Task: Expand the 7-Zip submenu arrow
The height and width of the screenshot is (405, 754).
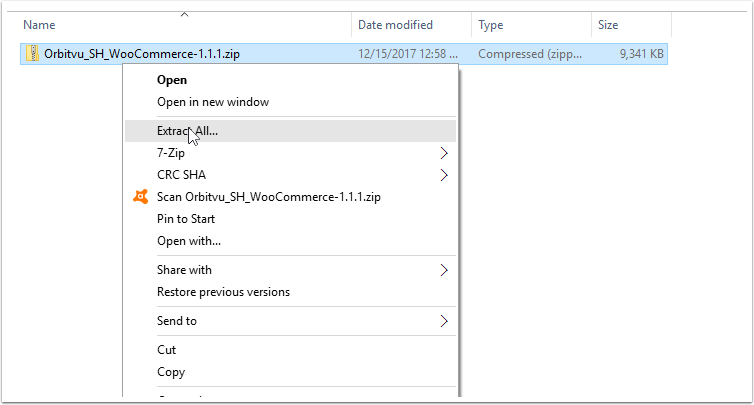Action: pyautogui.click(x=444, y=153)
